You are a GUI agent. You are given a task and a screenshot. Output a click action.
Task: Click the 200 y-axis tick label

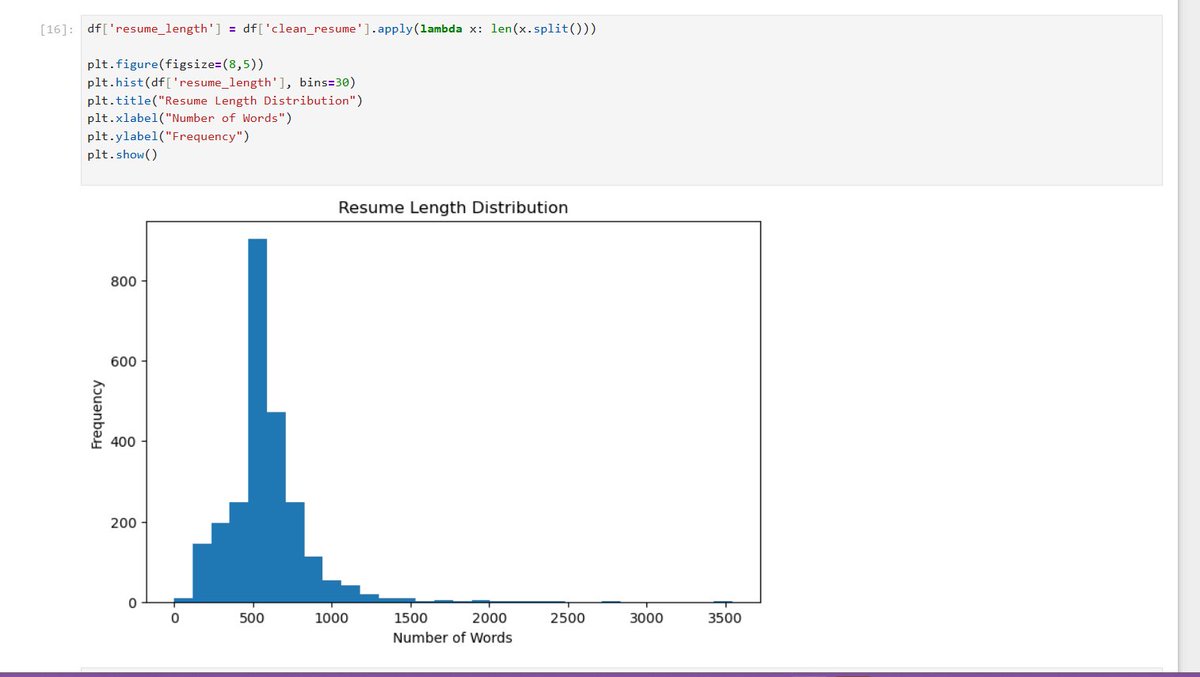[x=124, y=523]
